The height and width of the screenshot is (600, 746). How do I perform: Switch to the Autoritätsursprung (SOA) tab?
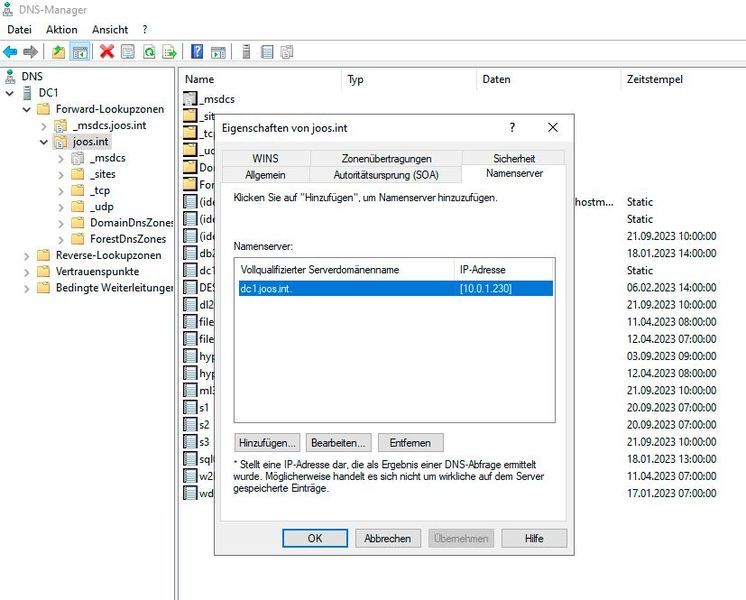(386, 175)
